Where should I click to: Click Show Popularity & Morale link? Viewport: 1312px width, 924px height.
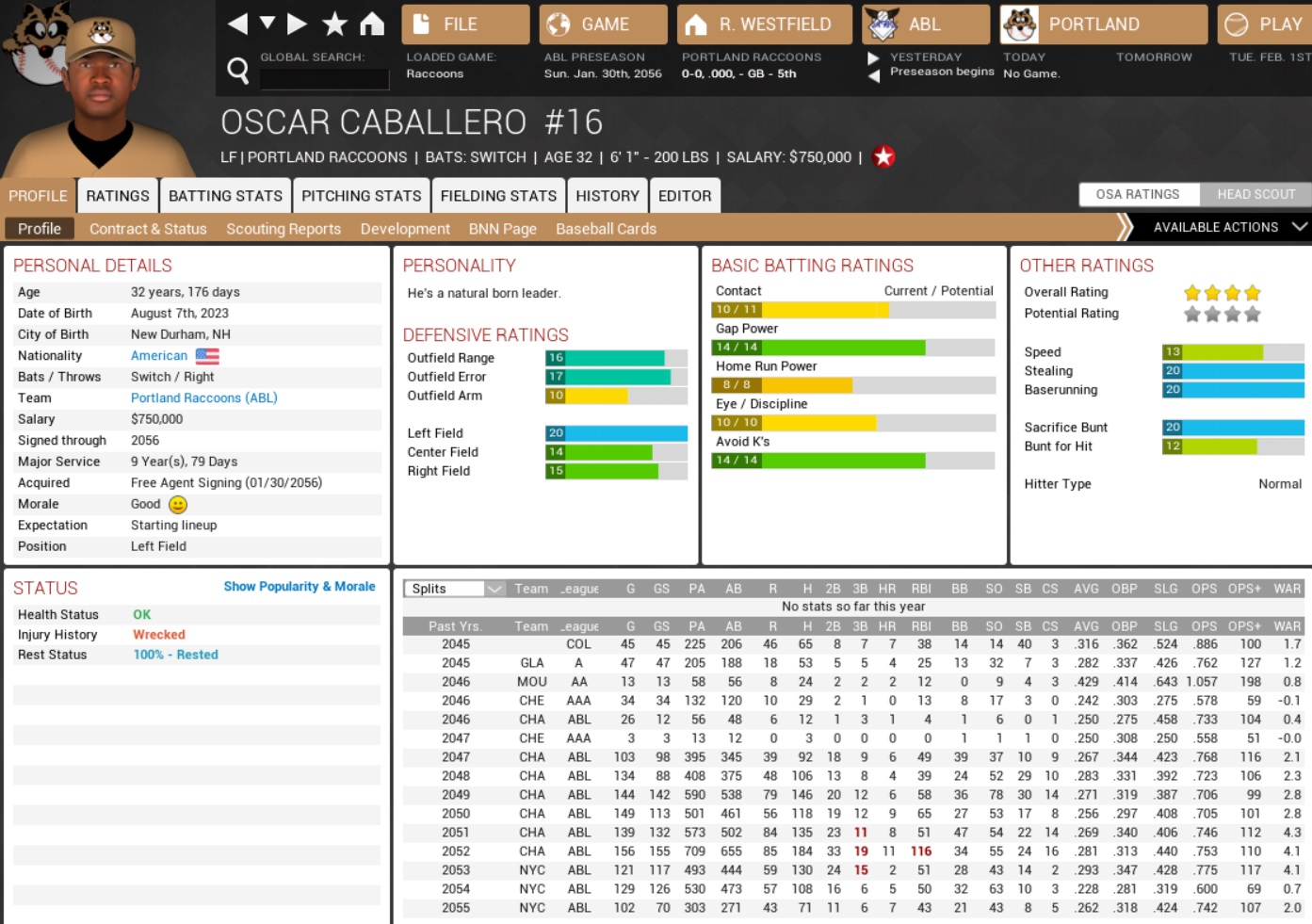[x=300, y=587]
